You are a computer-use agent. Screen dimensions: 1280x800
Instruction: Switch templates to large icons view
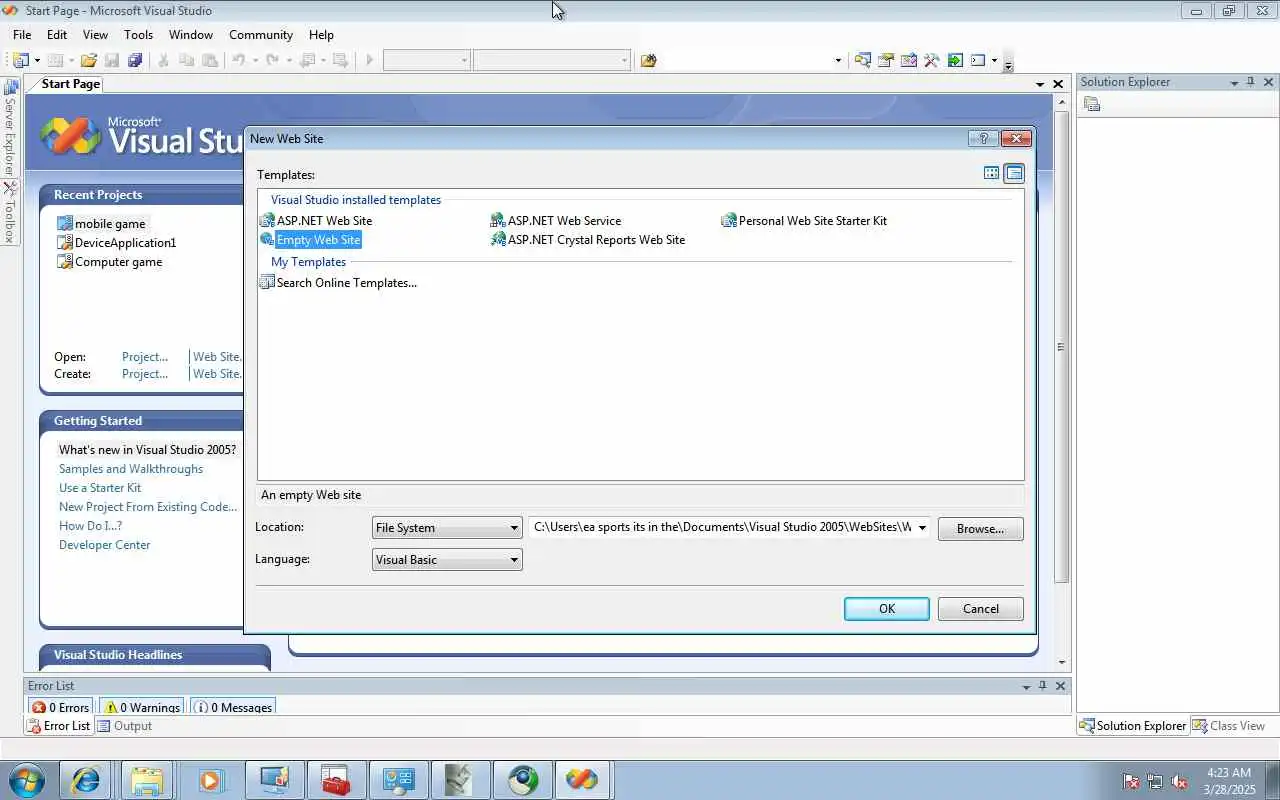(991, 173)
